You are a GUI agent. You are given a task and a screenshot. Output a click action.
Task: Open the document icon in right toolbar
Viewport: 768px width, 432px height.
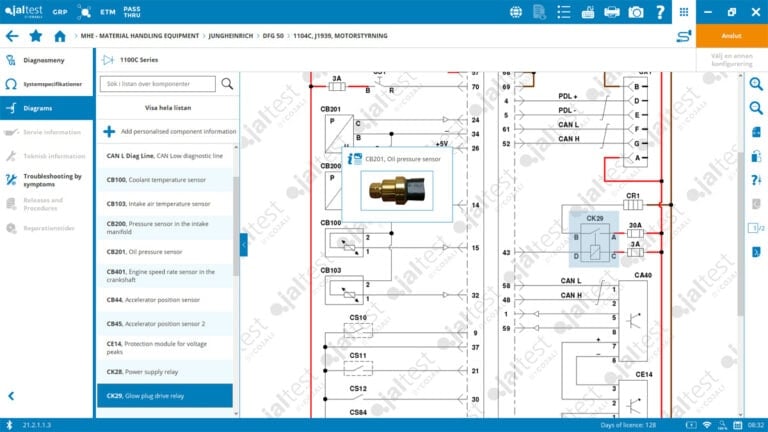point(756,132)
